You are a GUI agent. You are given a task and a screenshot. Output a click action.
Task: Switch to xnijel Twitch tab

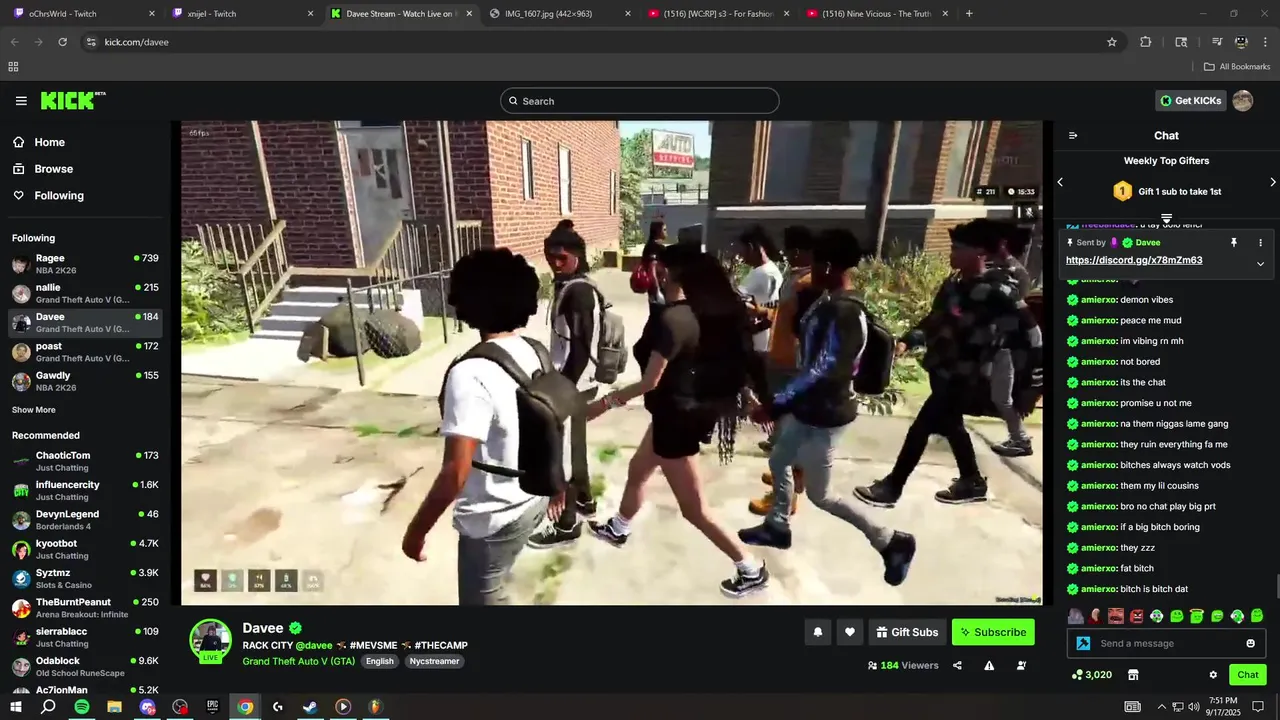pos(243,14)
